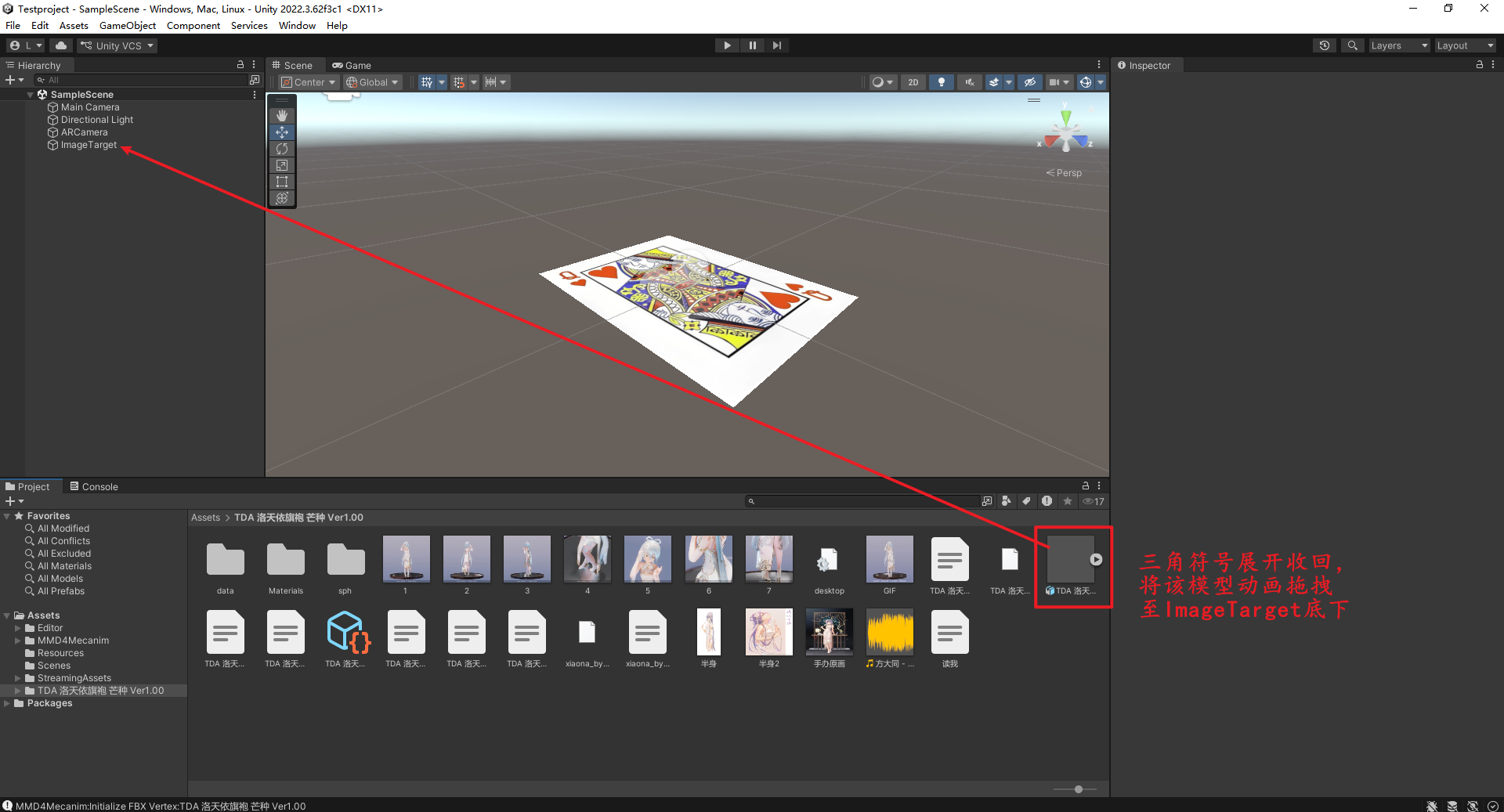1504x812 pixels.
Task: Expand the Packages folder
Action: pos(7,703)
